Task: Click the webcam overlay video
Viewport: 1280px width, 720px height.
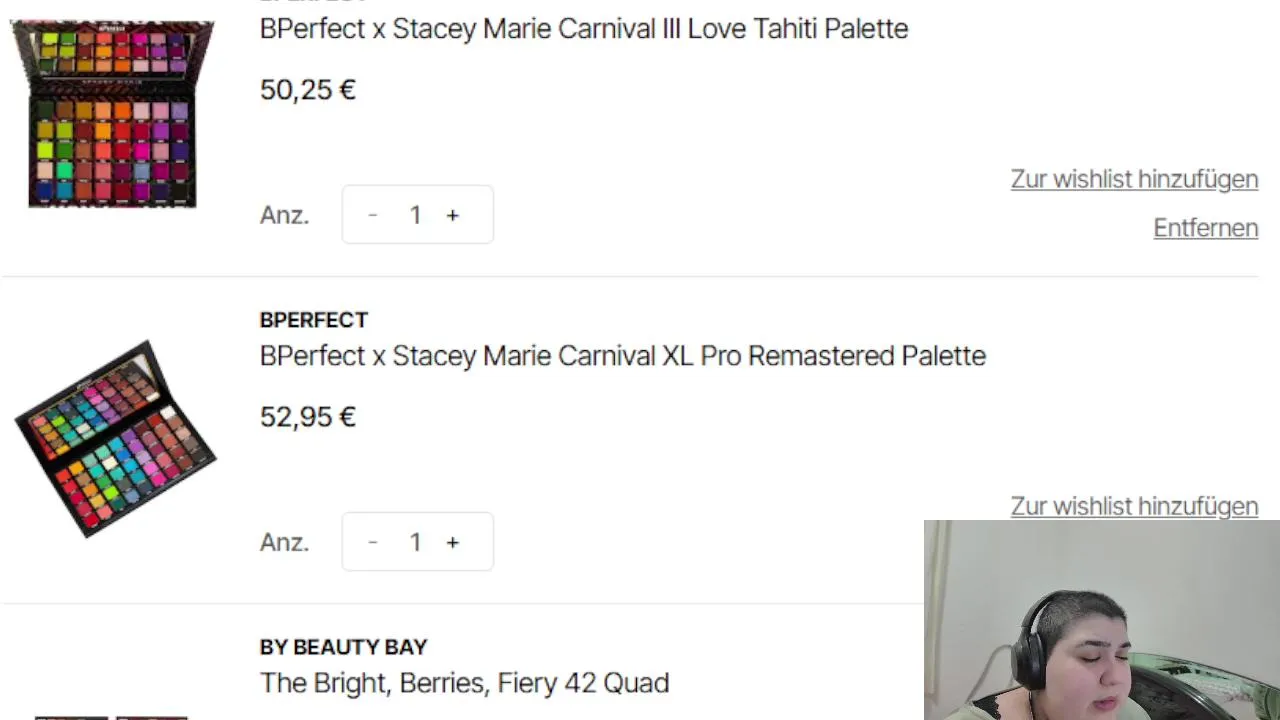Action: pos(1101,620)
